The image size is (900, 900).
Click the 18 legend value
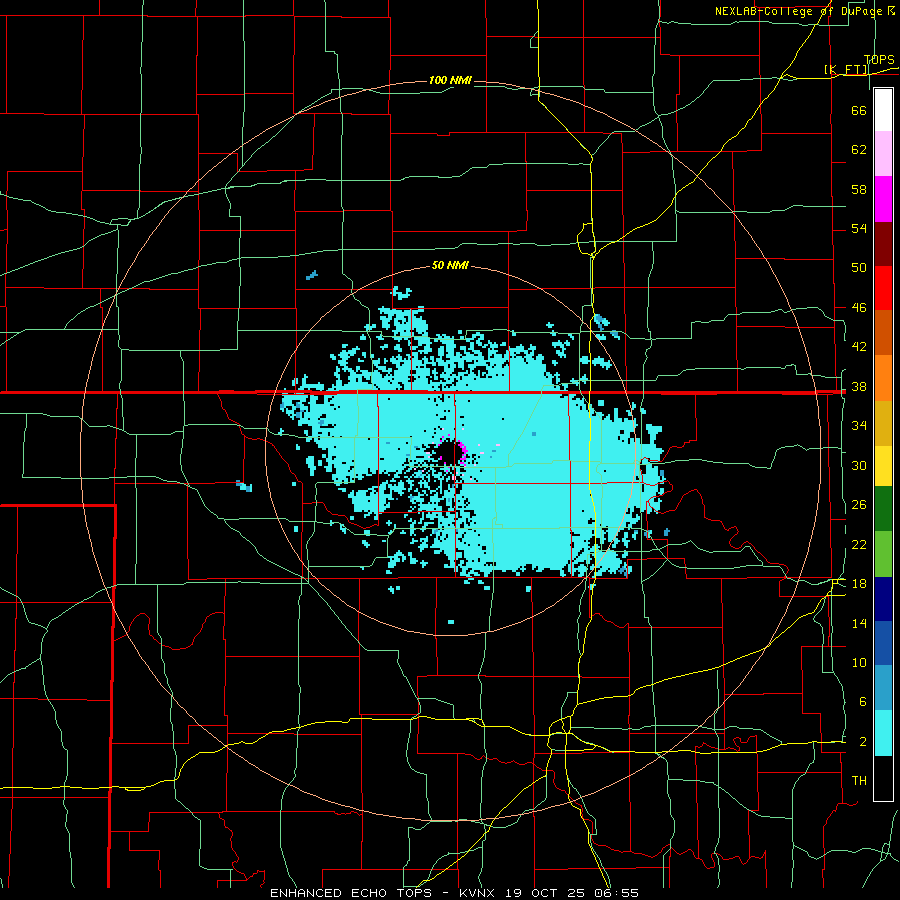tap(859, 584)
